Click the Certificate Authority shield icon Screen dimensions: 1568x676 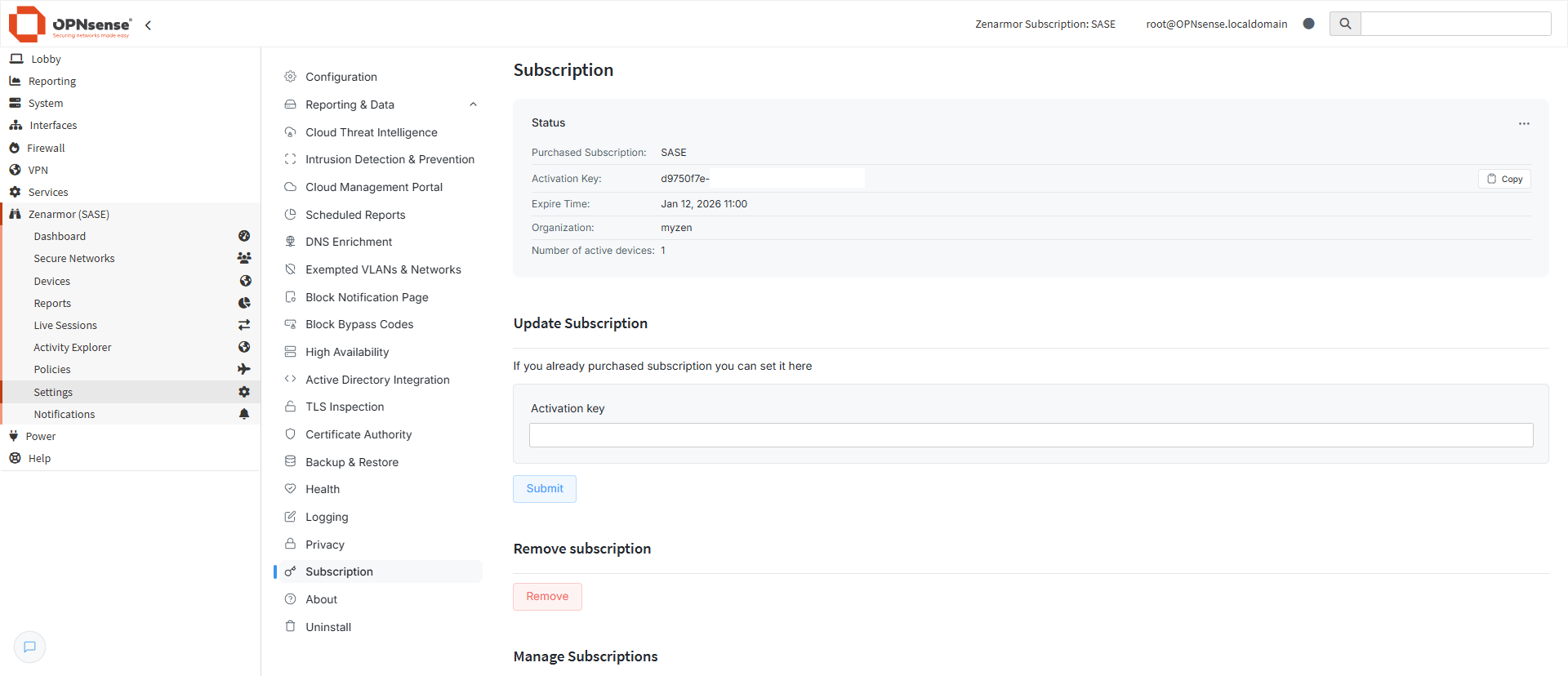coord(290,434)
